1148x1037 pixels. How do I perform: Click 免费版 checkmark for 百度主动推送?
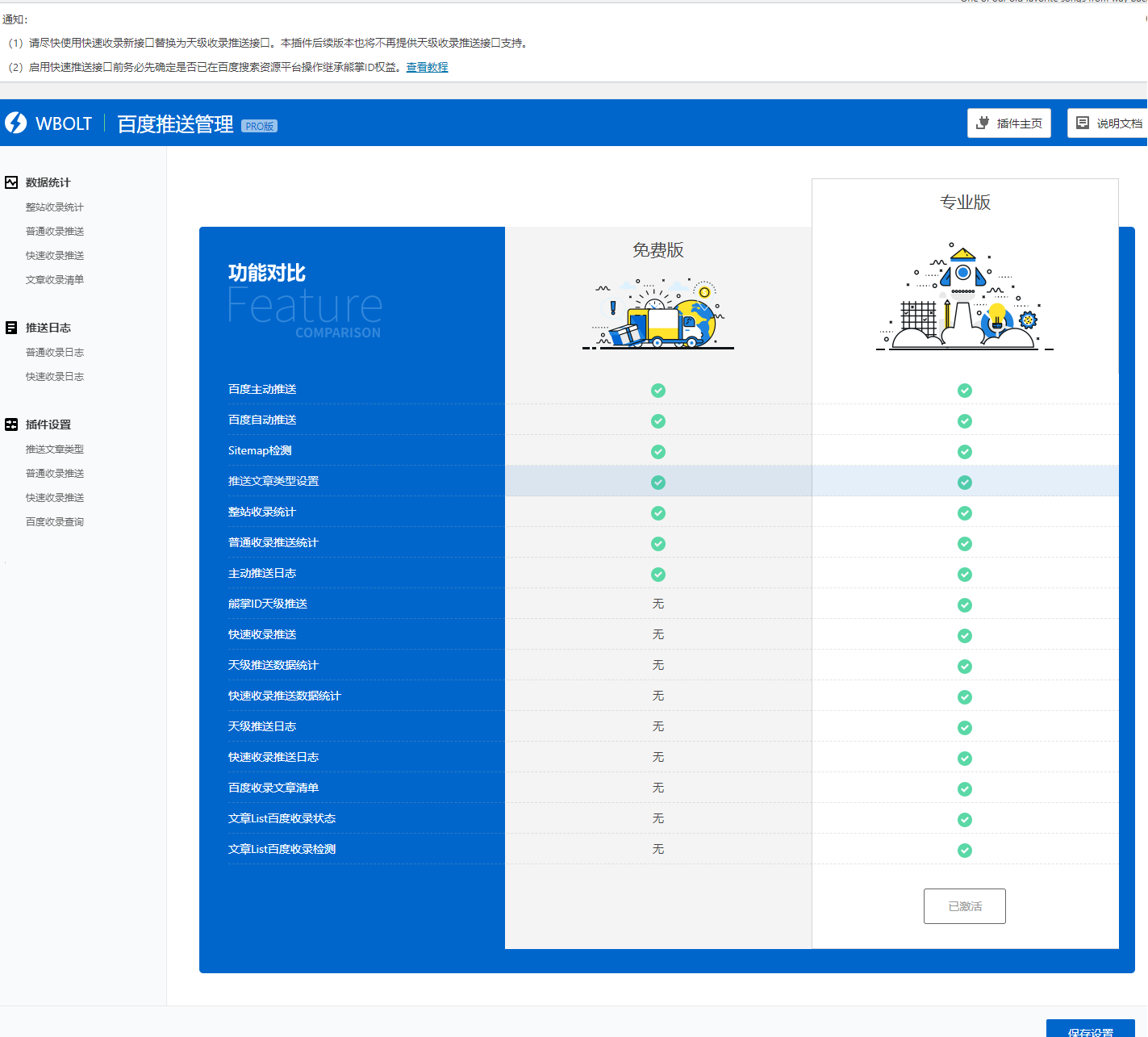pos(658,391)
